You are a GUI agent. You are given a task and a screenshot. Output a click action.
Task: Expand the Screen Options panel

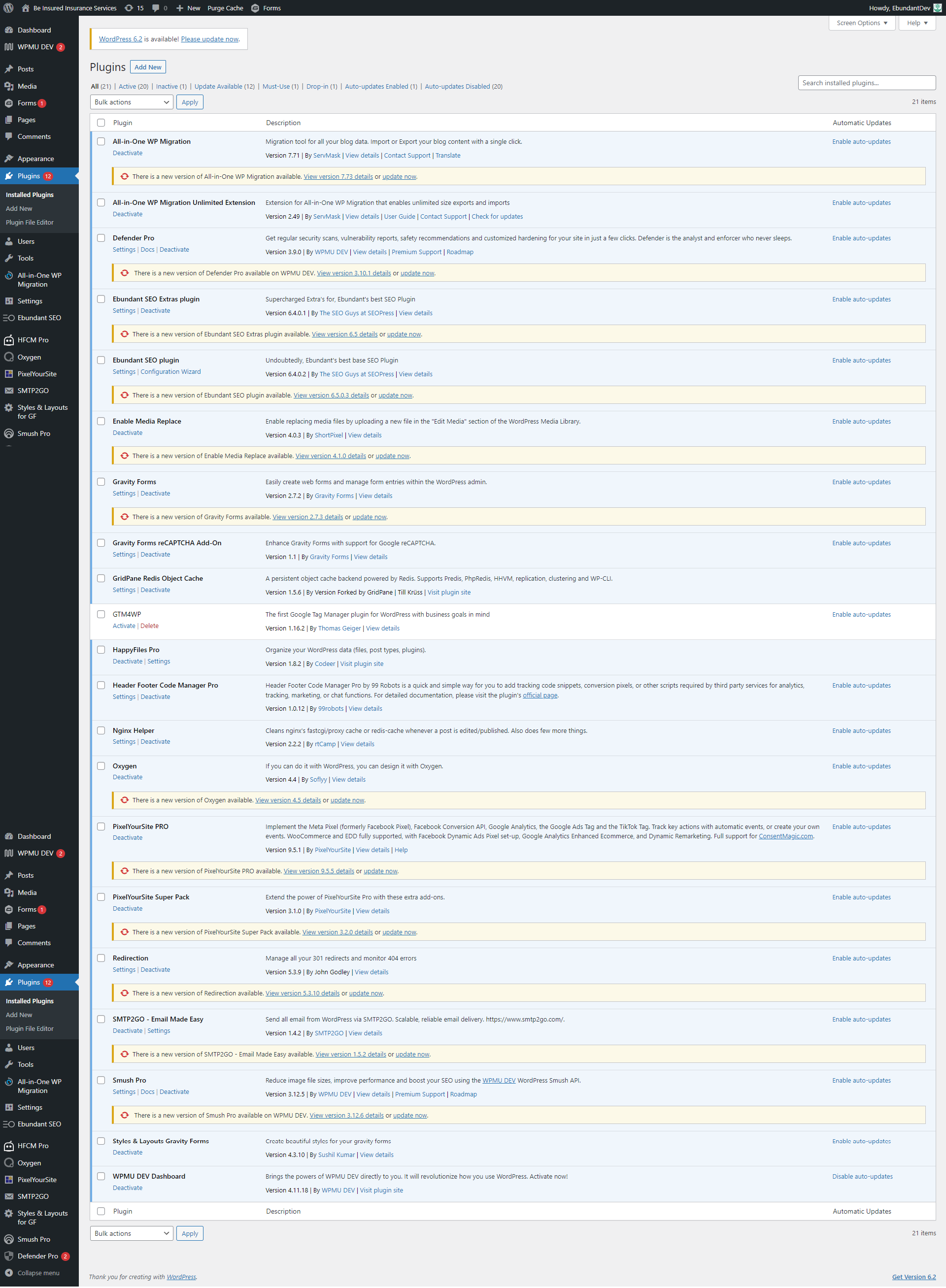pyautogui.click(x=861, y=23)
